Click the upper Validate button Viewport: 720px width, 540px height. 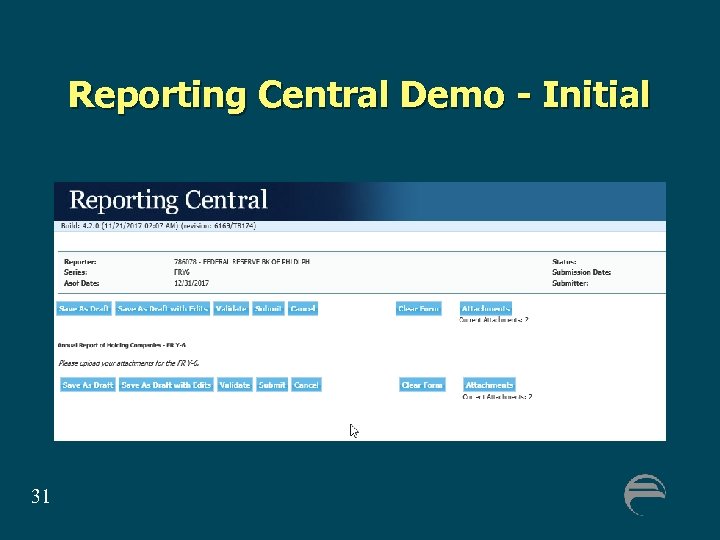pyautogui.click(x=231, y=309)
